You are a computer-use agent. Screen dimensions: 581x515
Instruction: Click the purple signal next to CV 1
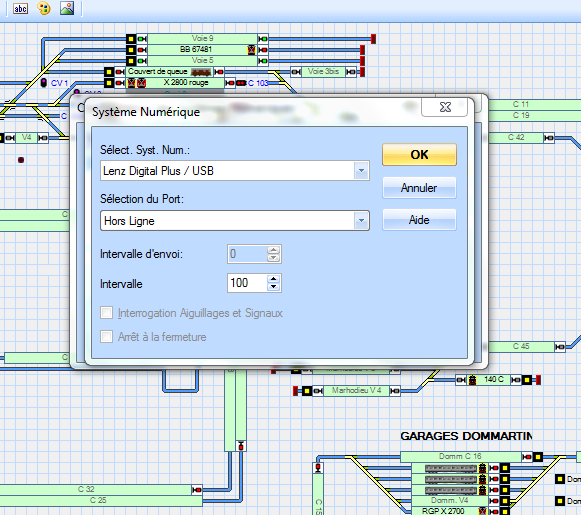click(x=44, y=83)
